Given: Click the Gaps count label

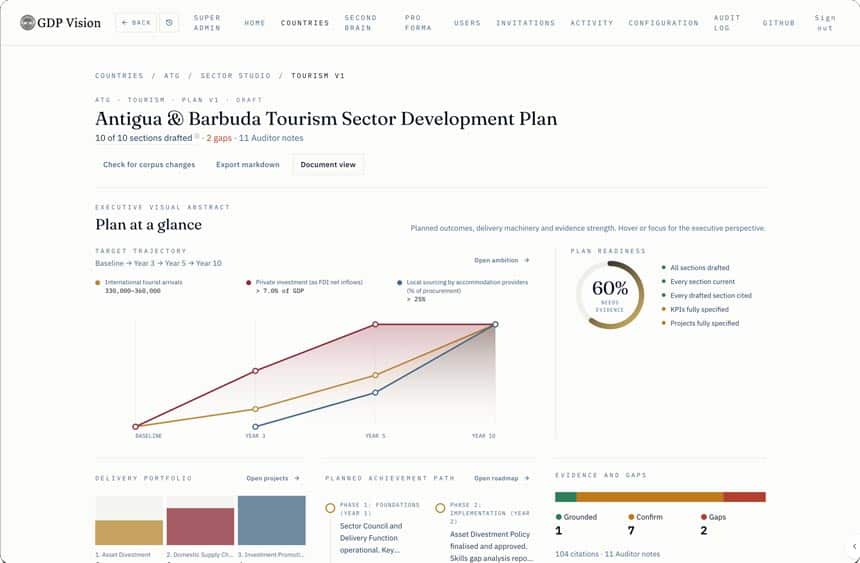Looking at the screenshot, I should (x=713, y=517).
